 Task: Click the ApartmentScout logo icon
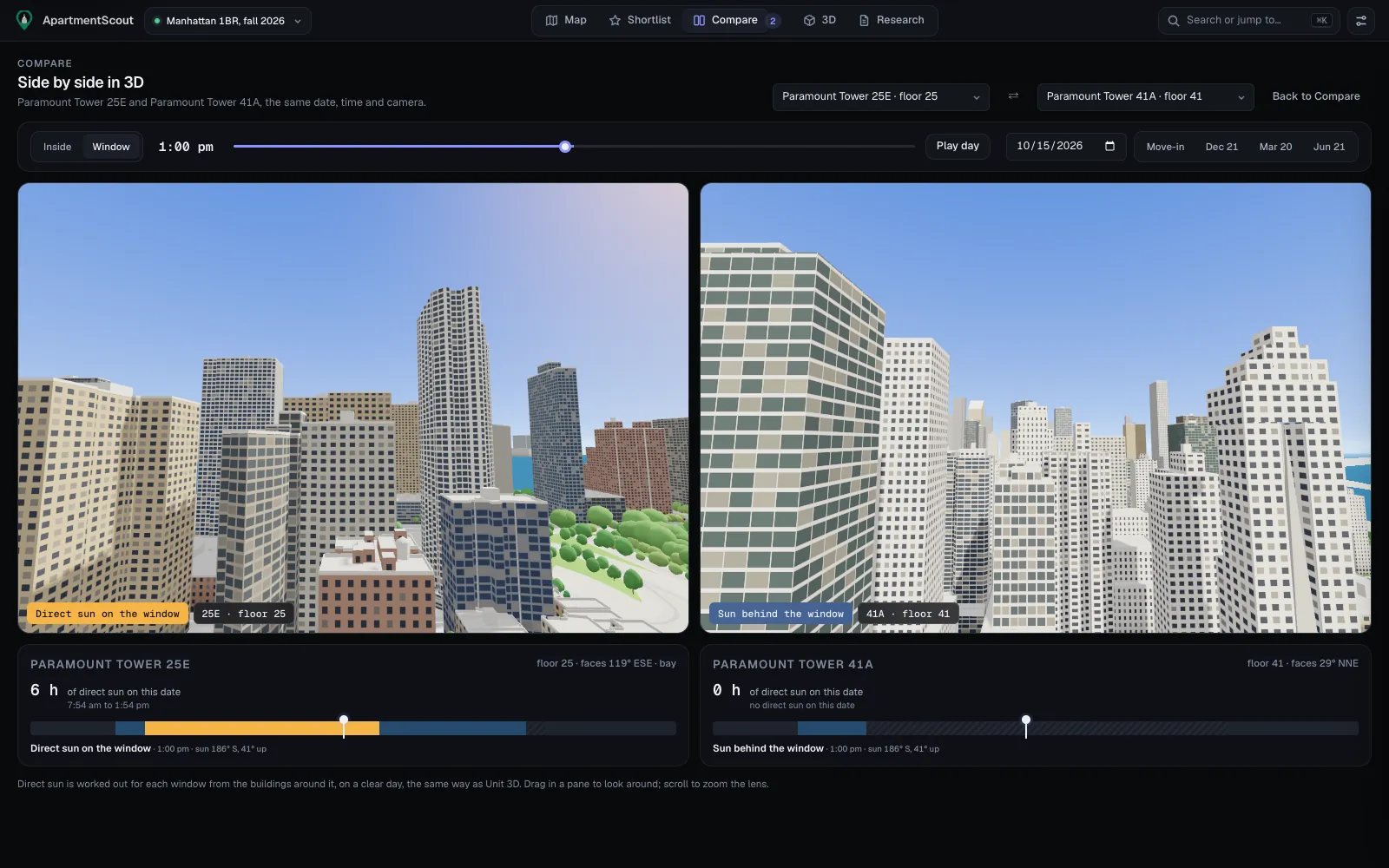(24, 20)
